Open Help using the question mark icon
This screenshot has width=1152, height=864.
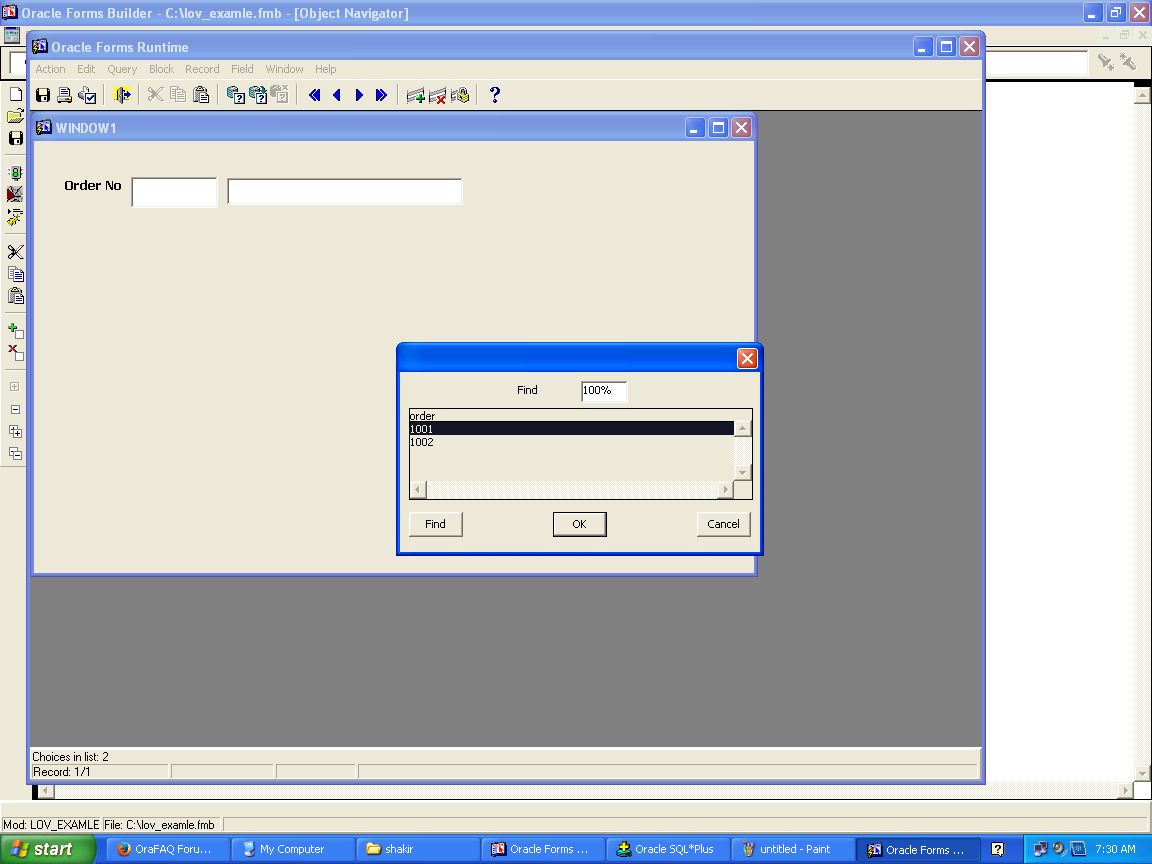(494, 95)
